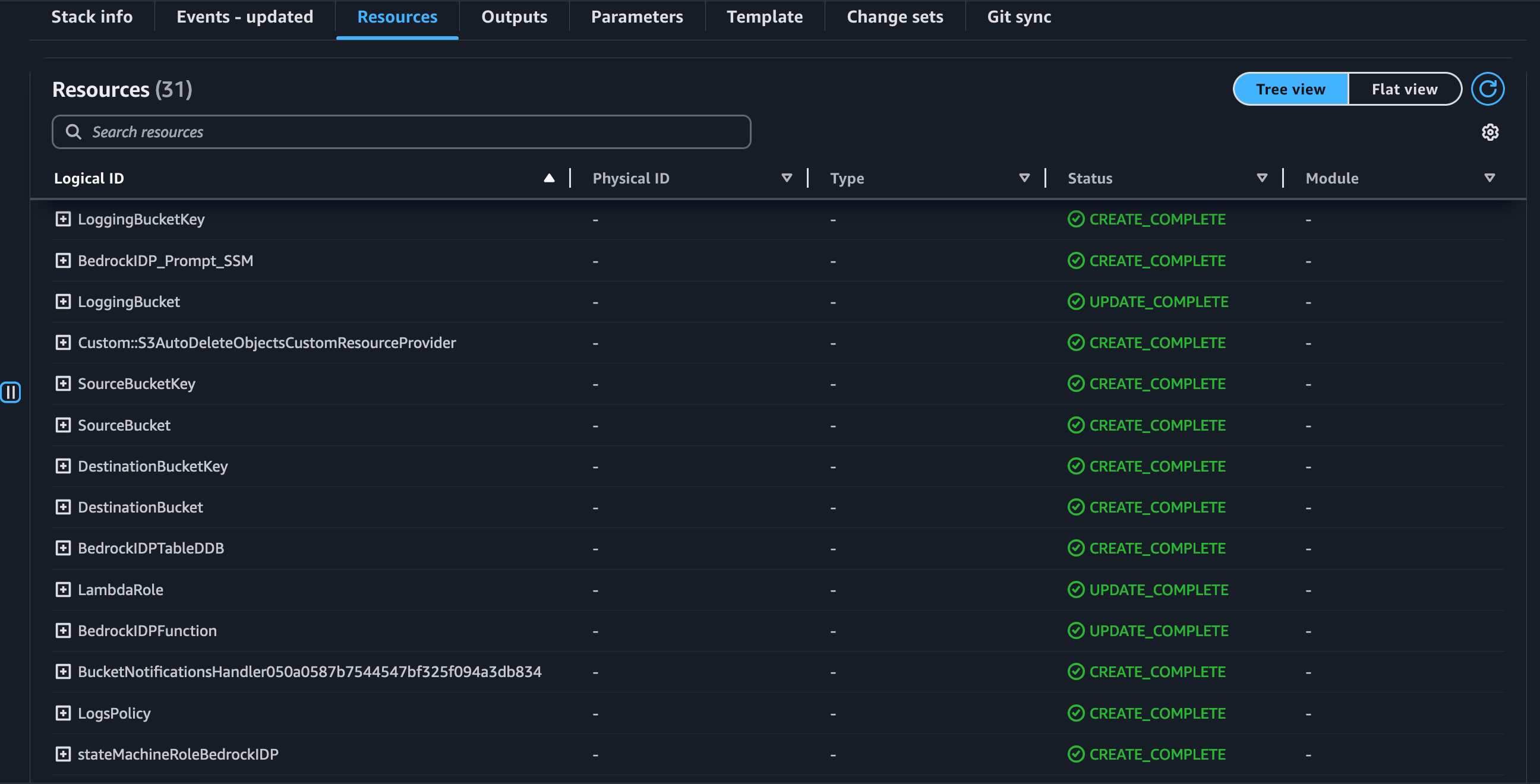
Task: Click the refresh resources icon
Action: (x=1487, y=89)
